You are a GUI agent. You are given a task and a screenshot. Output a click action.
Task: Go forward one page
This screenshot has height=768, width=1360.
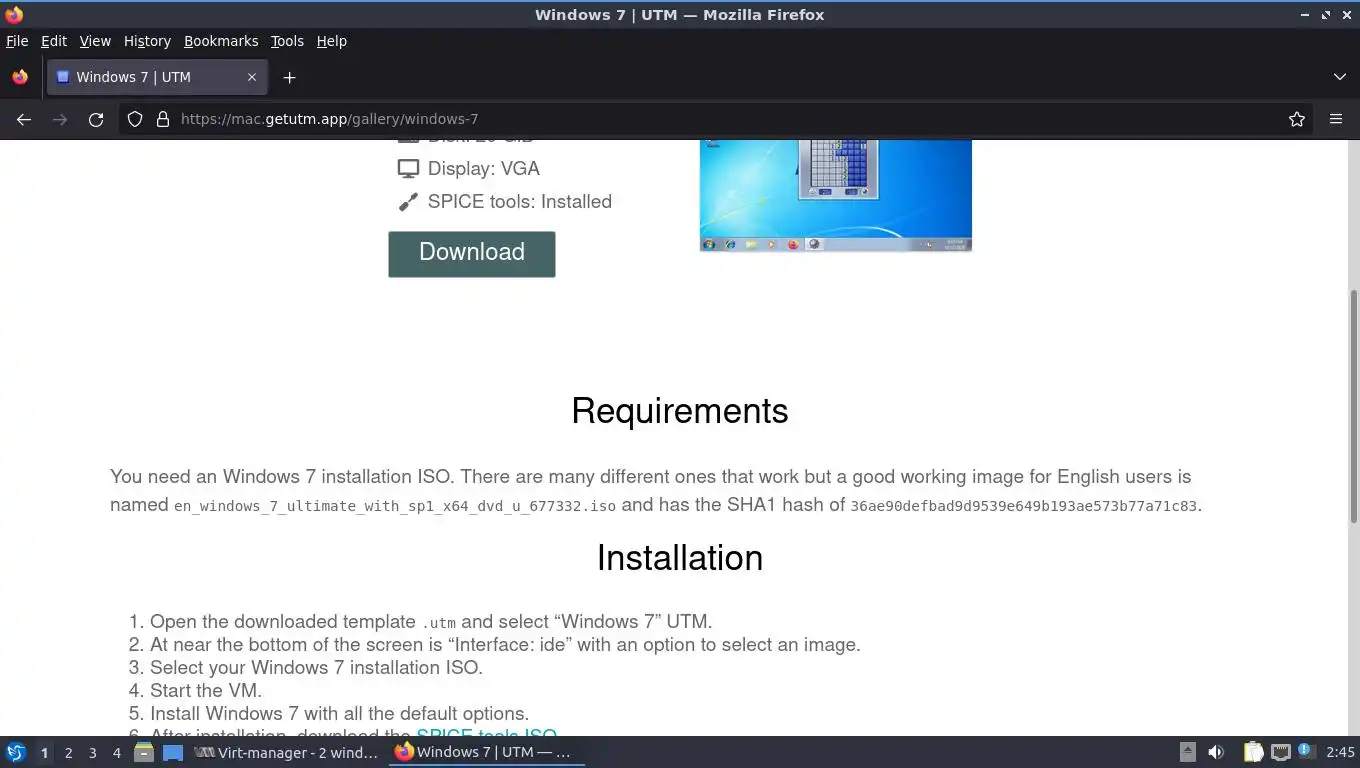tap(60, 119)
